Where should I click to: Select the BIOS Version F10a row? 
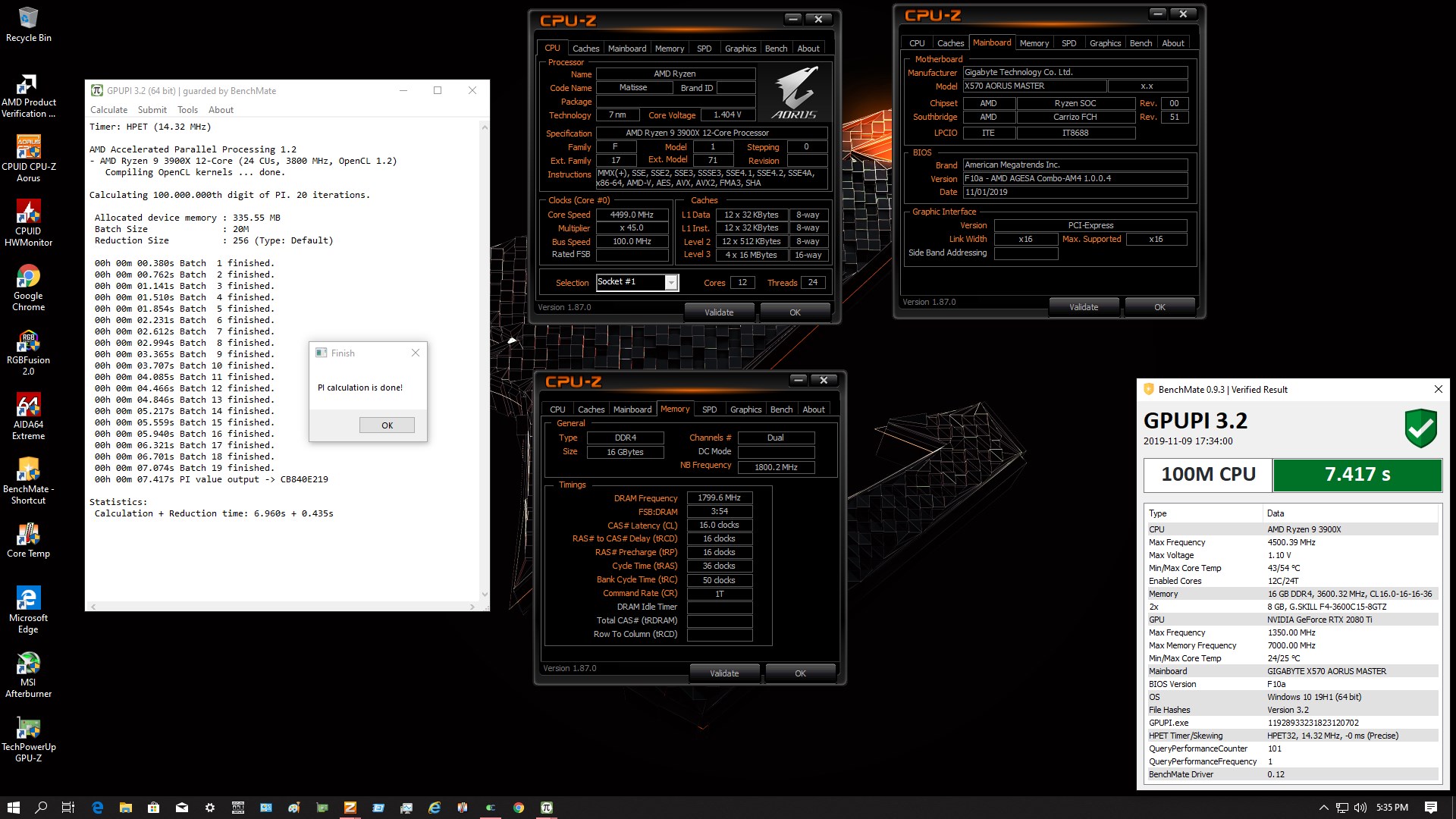pyautogui.click(x=1292, y=684)
